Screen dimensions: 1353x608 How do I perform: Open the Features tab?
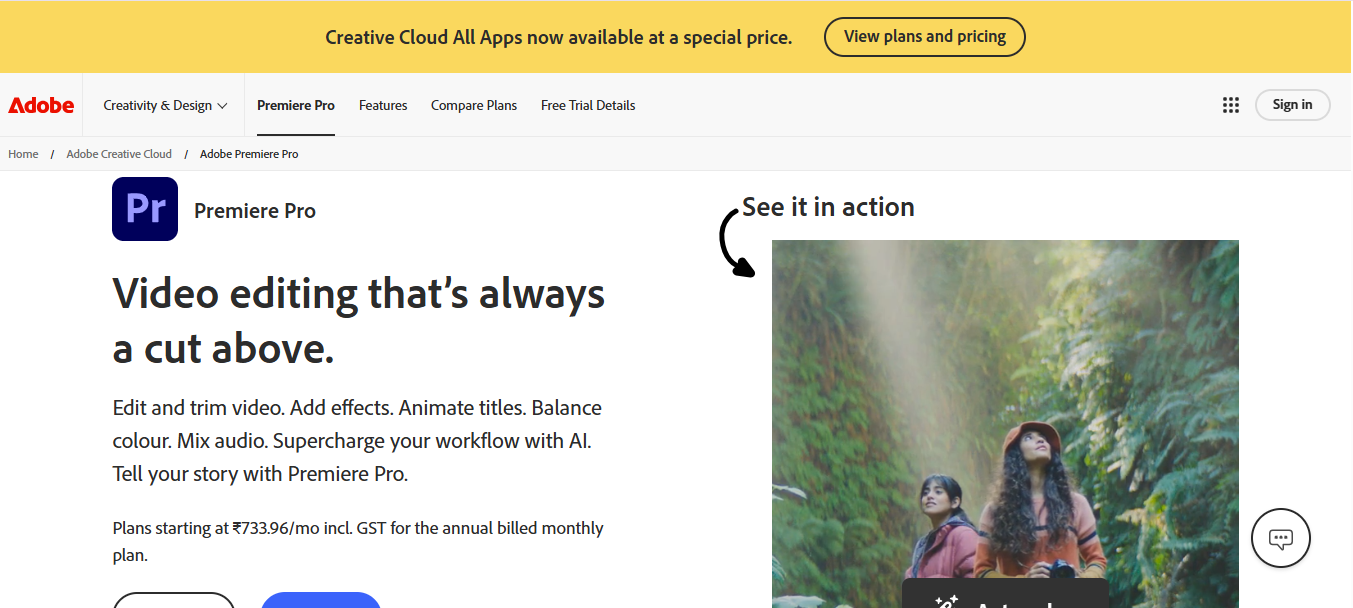pyautogui.click(x=383, y=105)
